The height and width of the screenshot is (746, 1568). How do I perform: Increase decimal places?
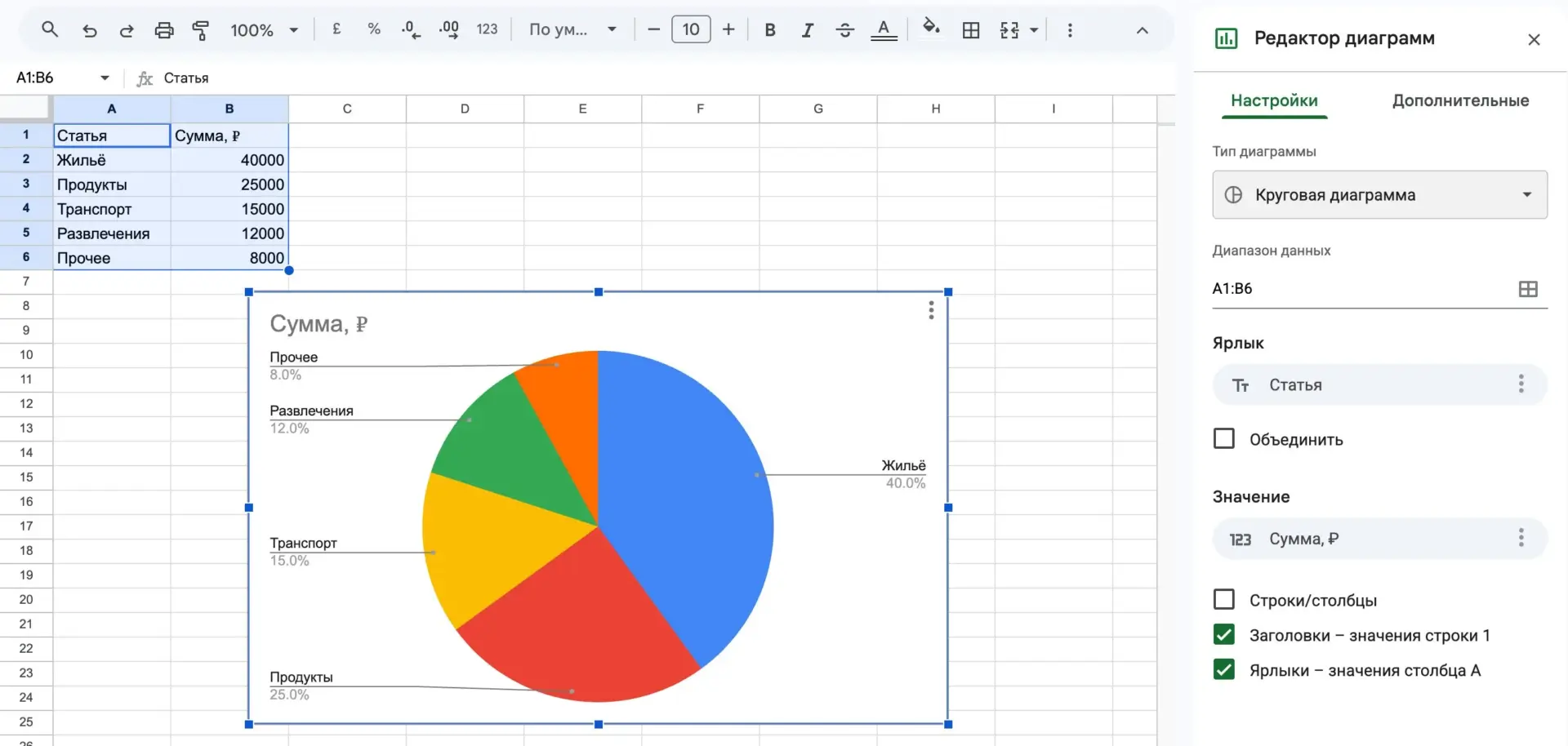[448, 30]
